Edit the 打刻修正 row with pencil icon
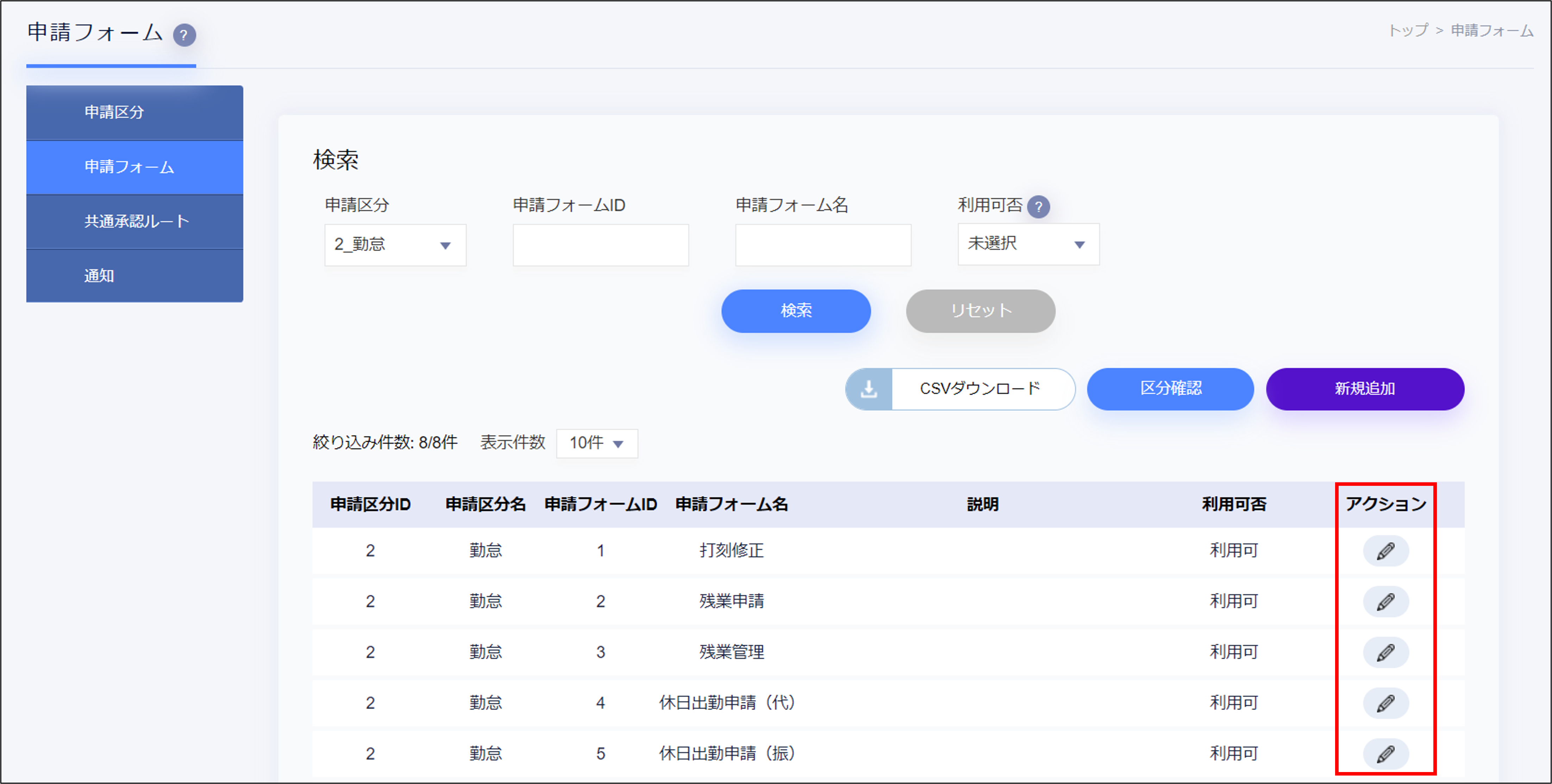The height and width of the screenshot is (784, 1552). [1386, 551]
